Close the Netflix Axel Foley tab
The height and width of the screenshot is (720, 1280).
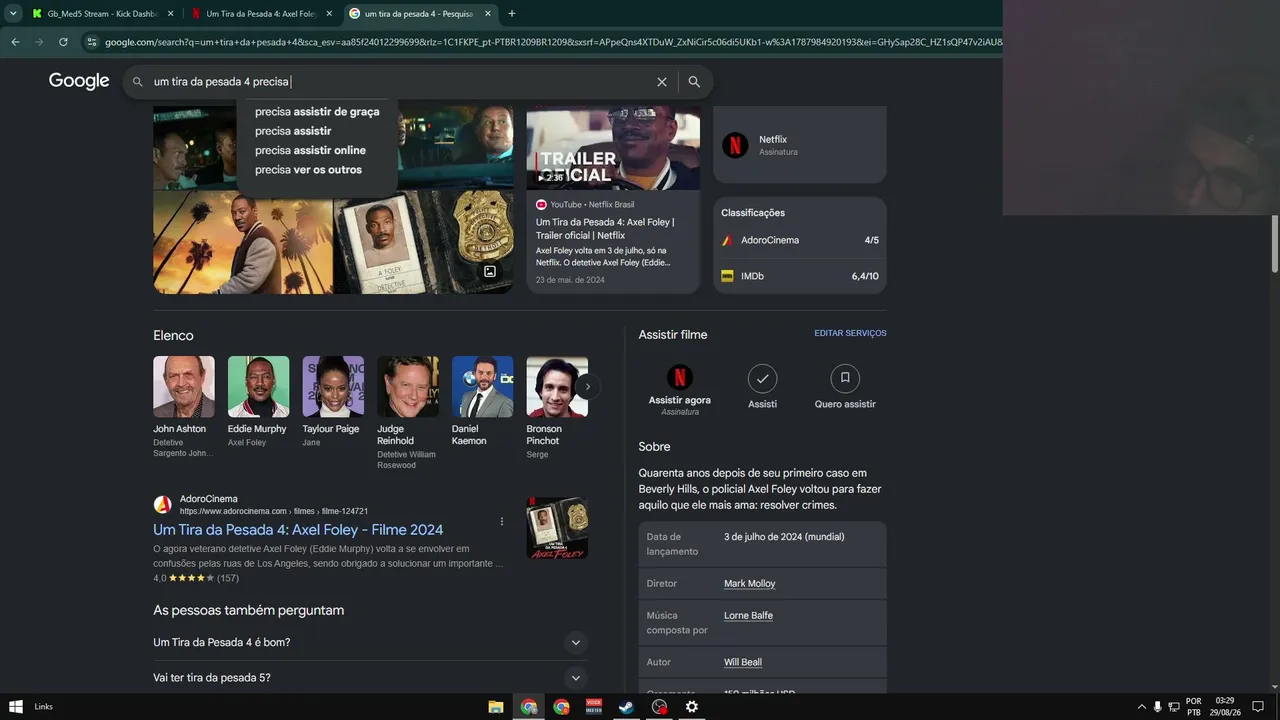click(329, 14)
